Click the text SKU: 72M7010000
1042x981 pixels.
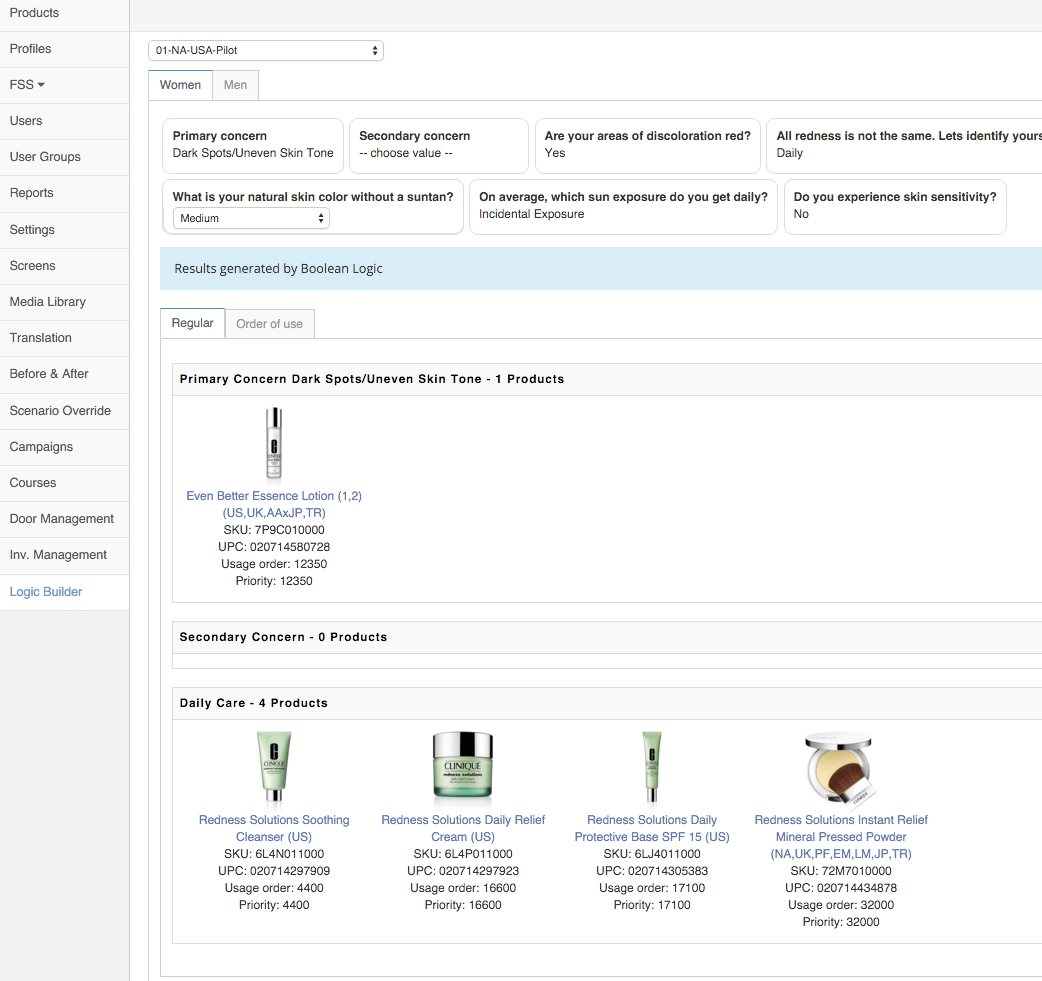tap(841, 871)
